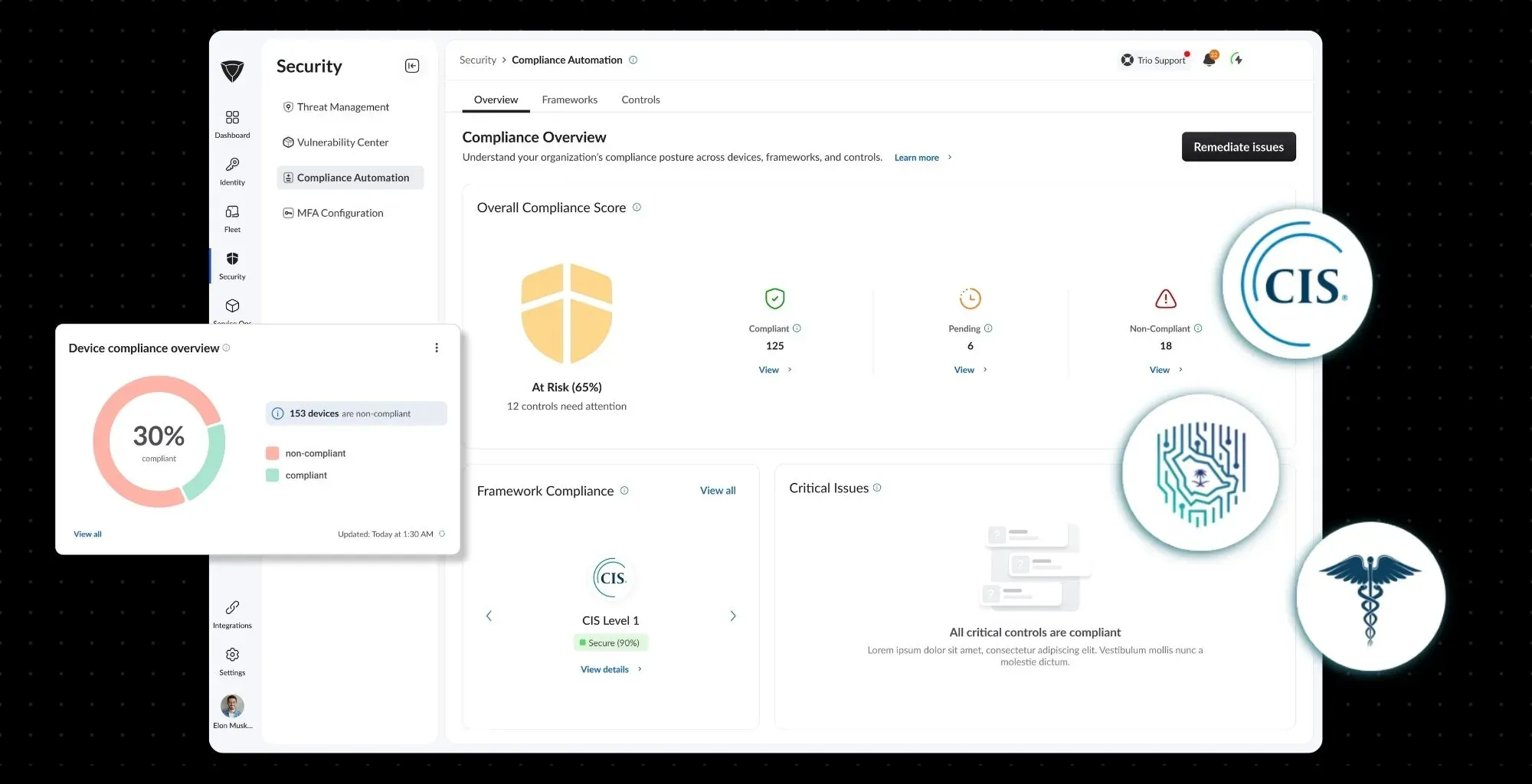Image resolution: width=1532 pixels, height=784 pixels.
Task: Click All critical controls are compliant text
Action: pyautogui.click(x=1035, y=632)
